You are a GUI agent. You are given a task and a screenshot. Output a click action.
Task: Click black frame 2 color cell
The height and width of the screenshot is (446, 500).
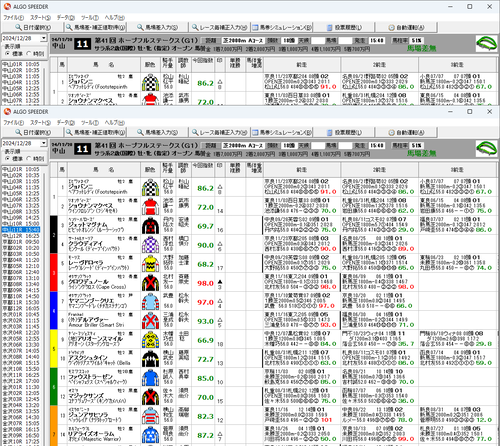point(54,235)
